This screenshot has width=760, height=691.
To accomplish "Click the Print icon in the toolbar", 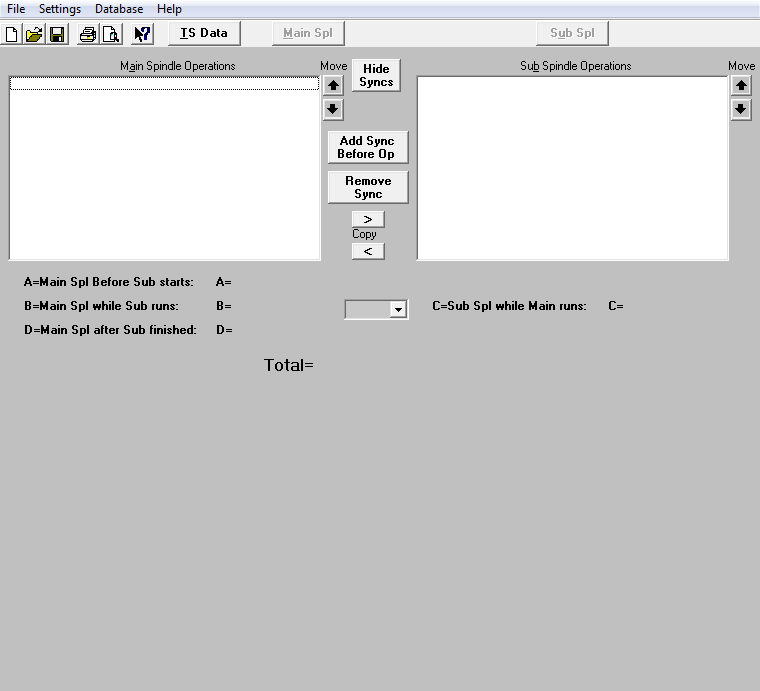I will [x=88, y=34].
